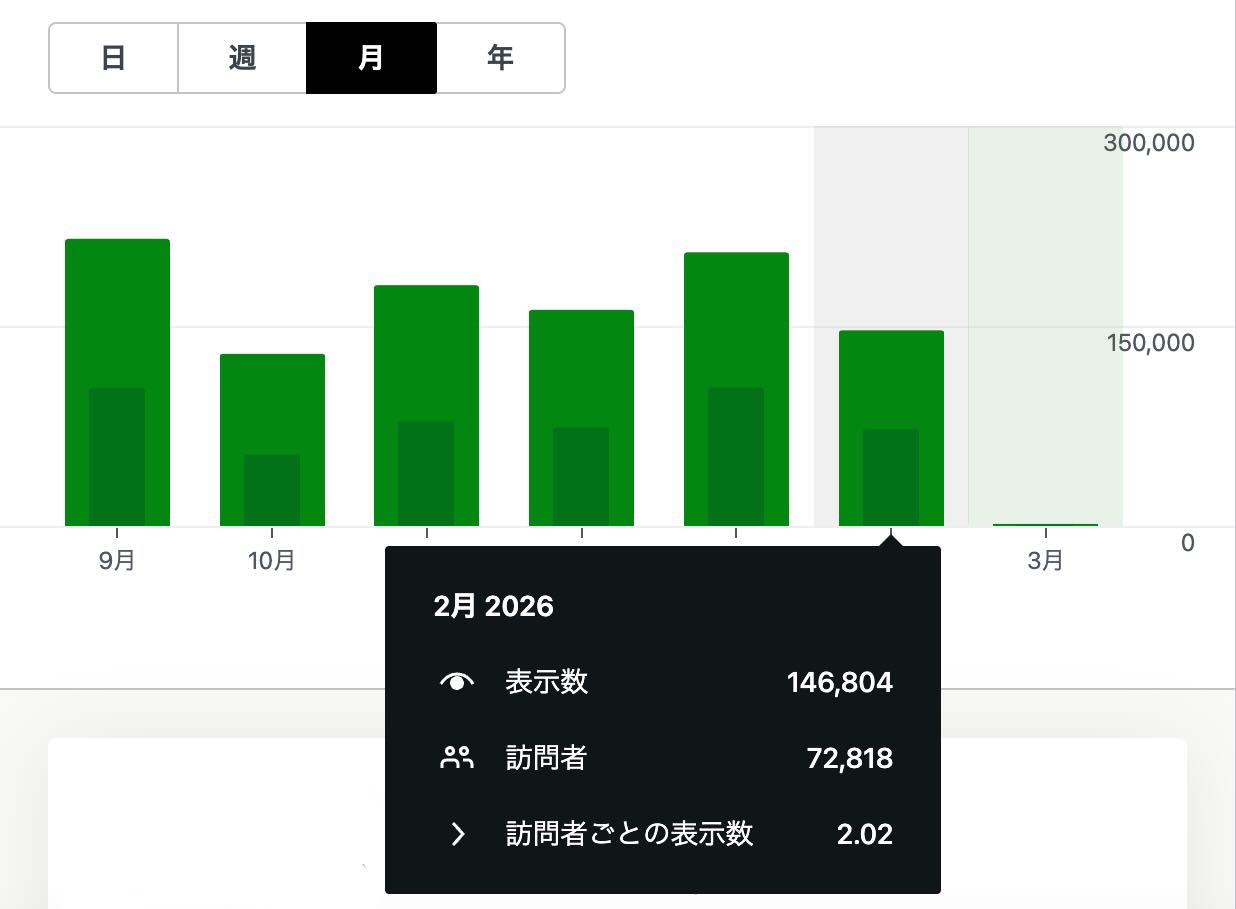The image size is (1236, 909).
Task: Click the 2月 2026 tooltip heading
Action: click(493, 606)
